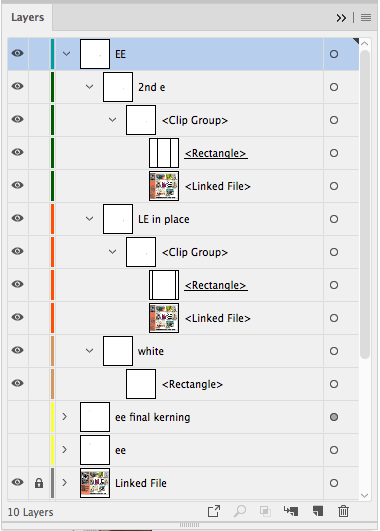Click the Make/Release Clipping Mask icon
This screenshot has width=380, height=531.
point(265,511)
